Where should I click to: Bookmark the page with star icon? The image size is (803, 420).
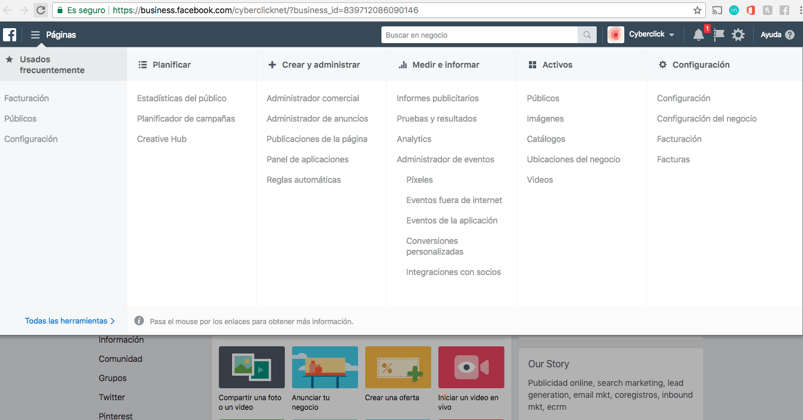(x=697, y=10)
